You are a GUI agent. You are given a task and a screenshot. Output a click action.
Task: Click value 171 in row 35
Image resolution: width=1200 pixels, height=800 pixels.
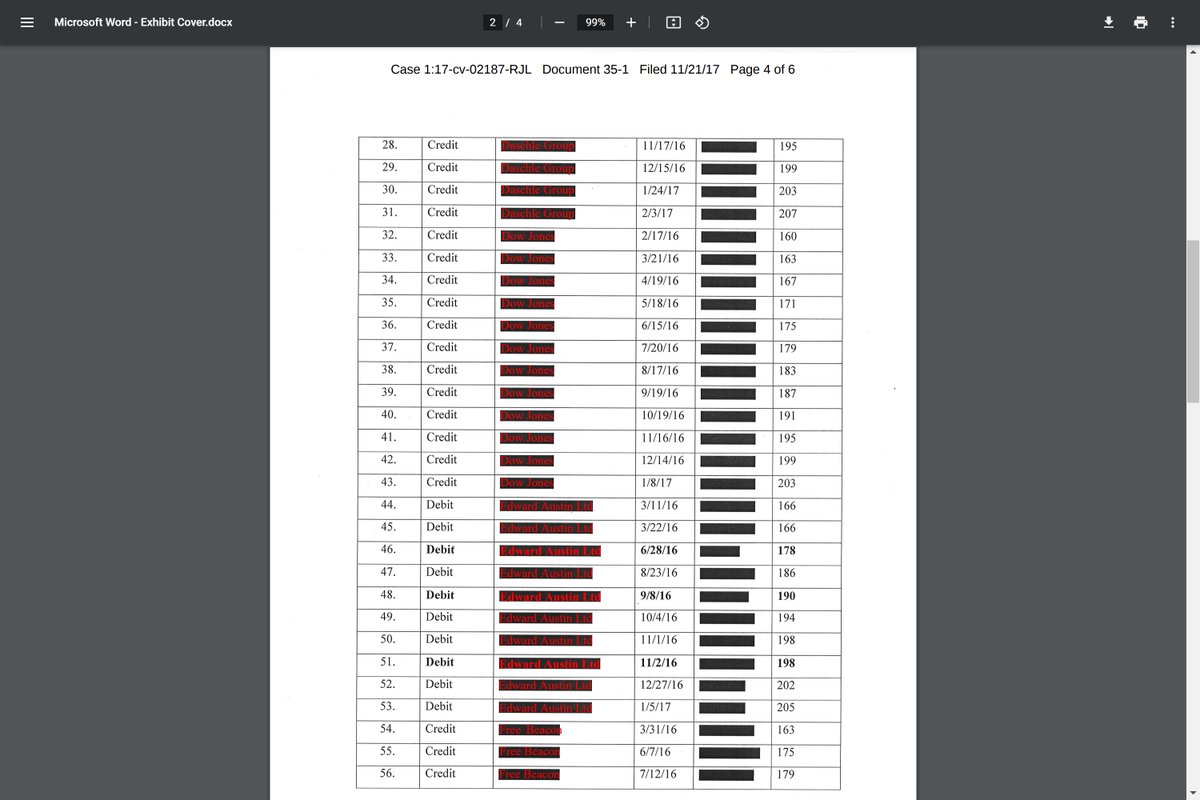click(x=788, y=304)
